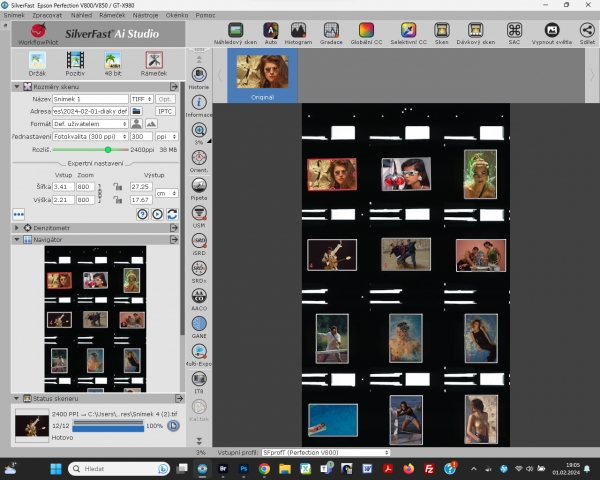Click the 48 bit depth icon

pos(113,64)
